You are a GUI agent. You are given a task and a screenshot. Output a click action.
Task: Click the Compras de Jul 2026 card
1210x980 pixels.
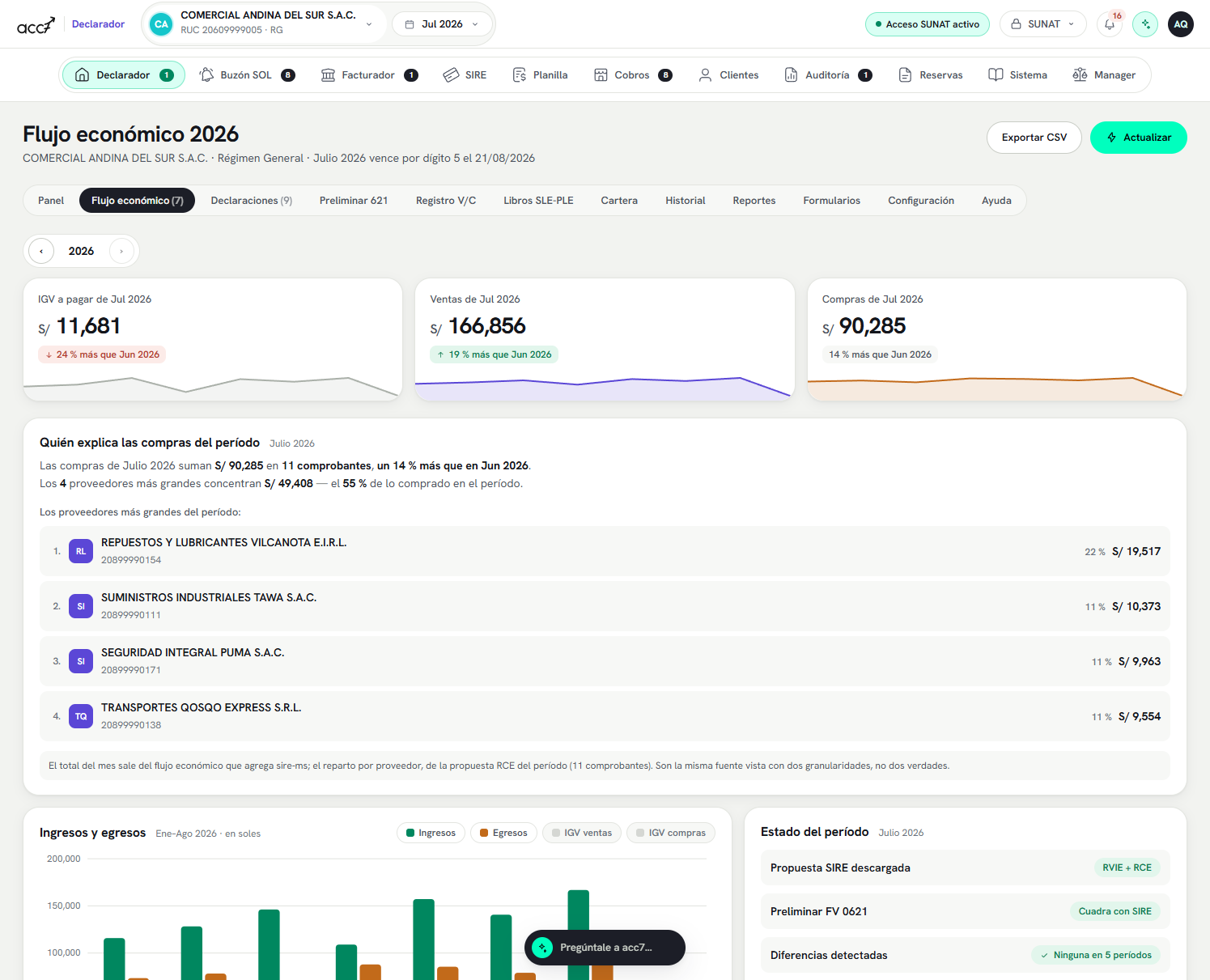(x=997, y=340)
